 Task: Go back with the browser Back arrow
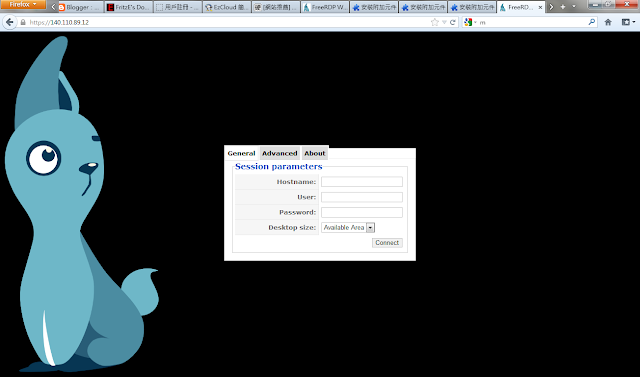pyautogui.click(x=9, y=22)
